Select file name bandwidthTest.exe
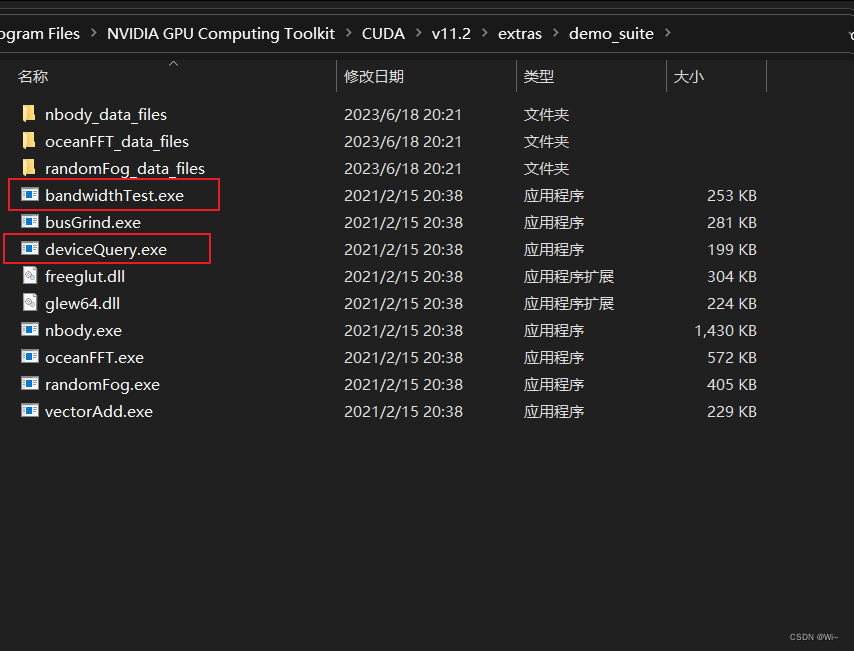854x651 pixels. pos(114,196)
